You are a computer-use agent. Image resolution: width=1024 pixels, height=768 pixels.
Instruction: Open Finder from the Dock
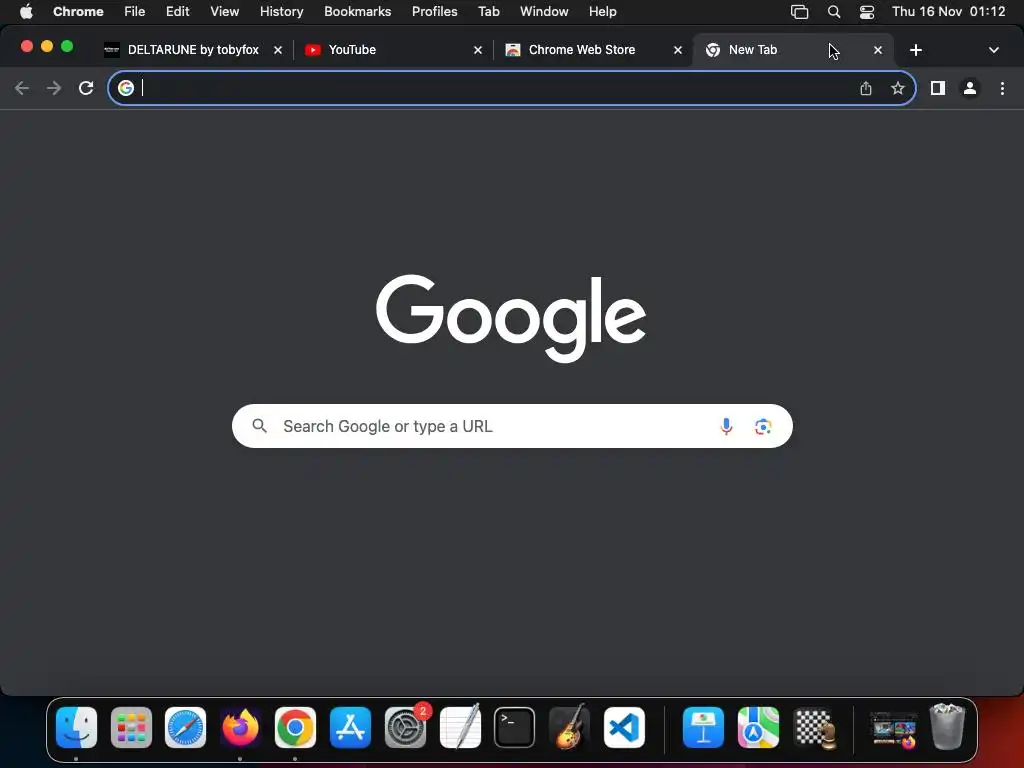tap(76, 727)
